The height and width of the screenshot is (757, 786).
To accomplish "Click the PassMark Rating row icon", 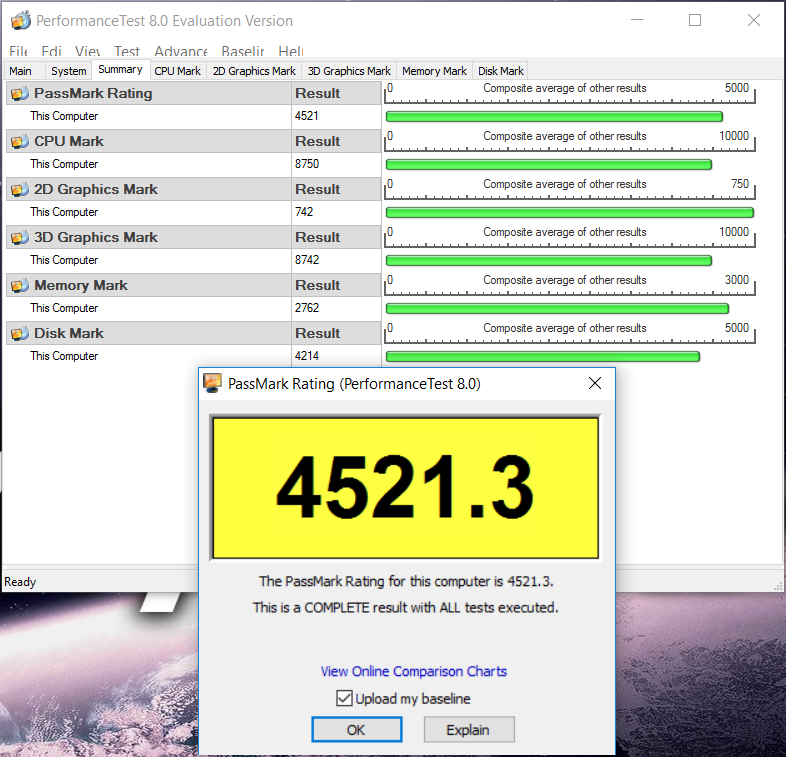I will (20, 93).
